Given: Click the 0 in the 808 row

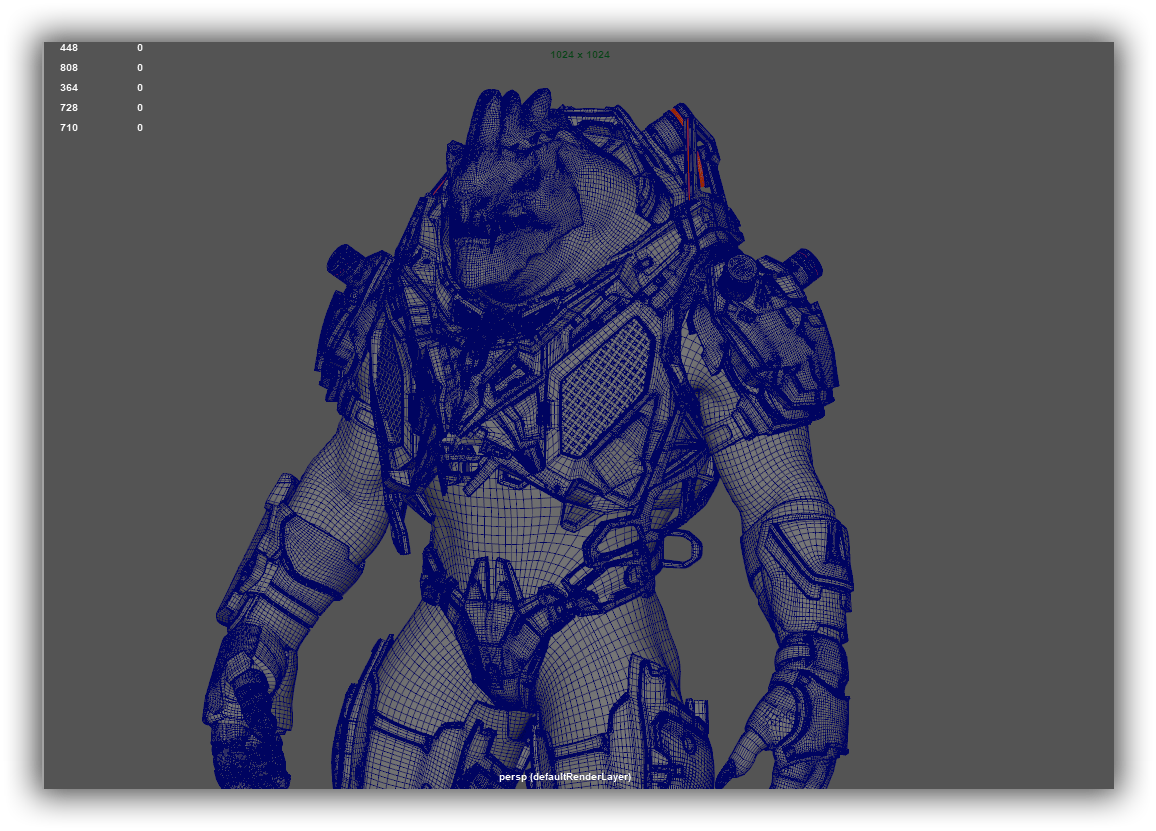Looking at the screenshot, I should [140, 68].
